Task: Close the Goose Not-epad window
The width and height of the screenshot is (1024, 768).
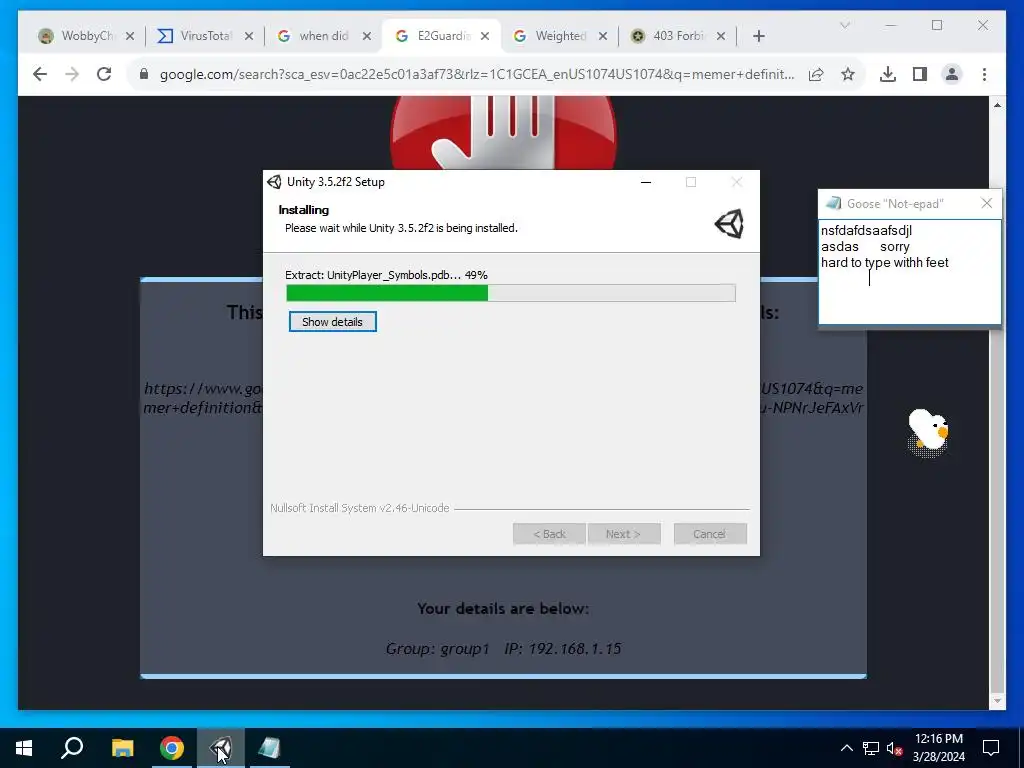Action: coord(987,204)
